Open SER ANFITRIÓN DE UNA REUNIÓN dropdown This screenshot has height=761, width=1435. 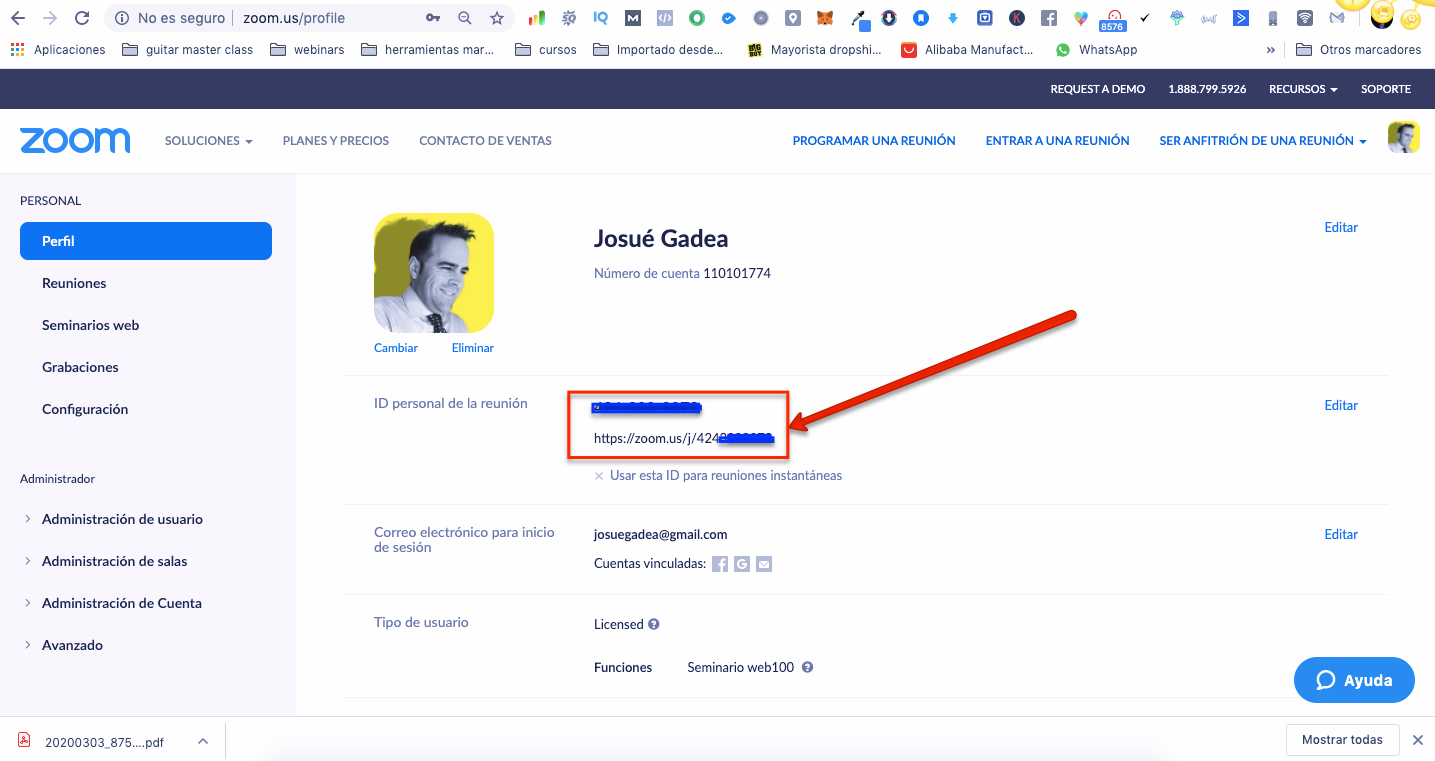1263,141
